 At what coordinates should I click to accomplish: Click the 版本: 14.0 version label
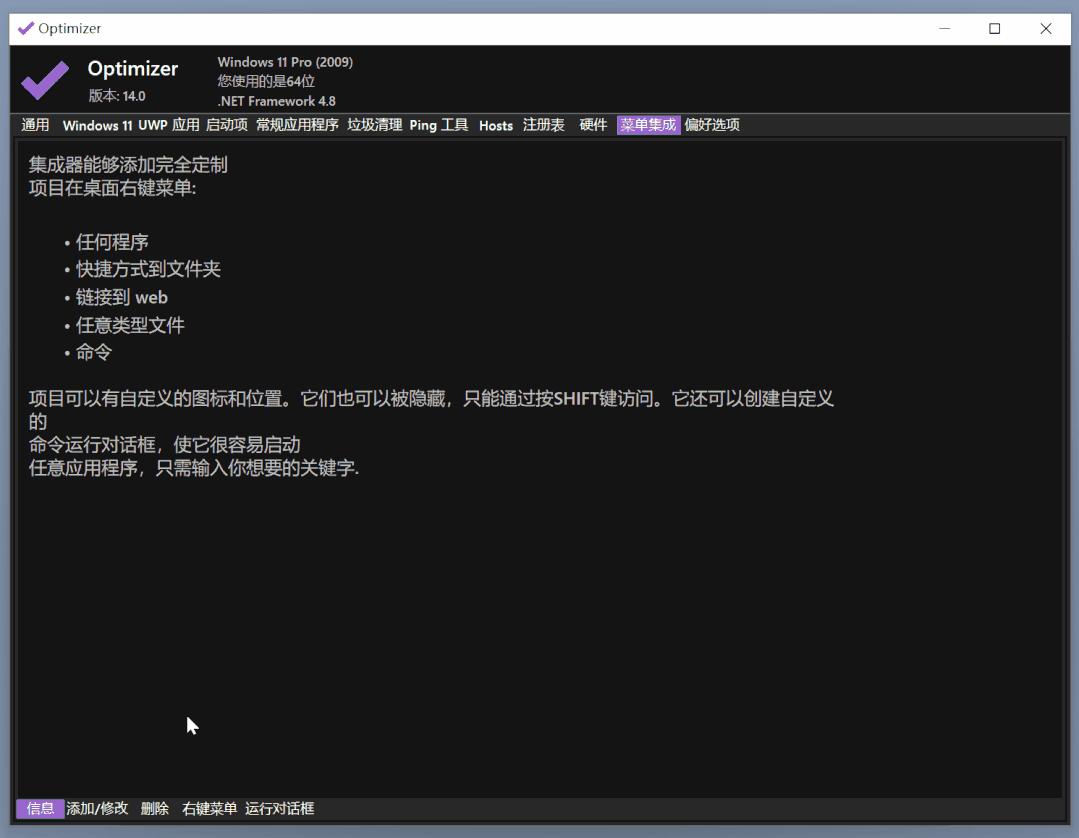pos(117,96)
